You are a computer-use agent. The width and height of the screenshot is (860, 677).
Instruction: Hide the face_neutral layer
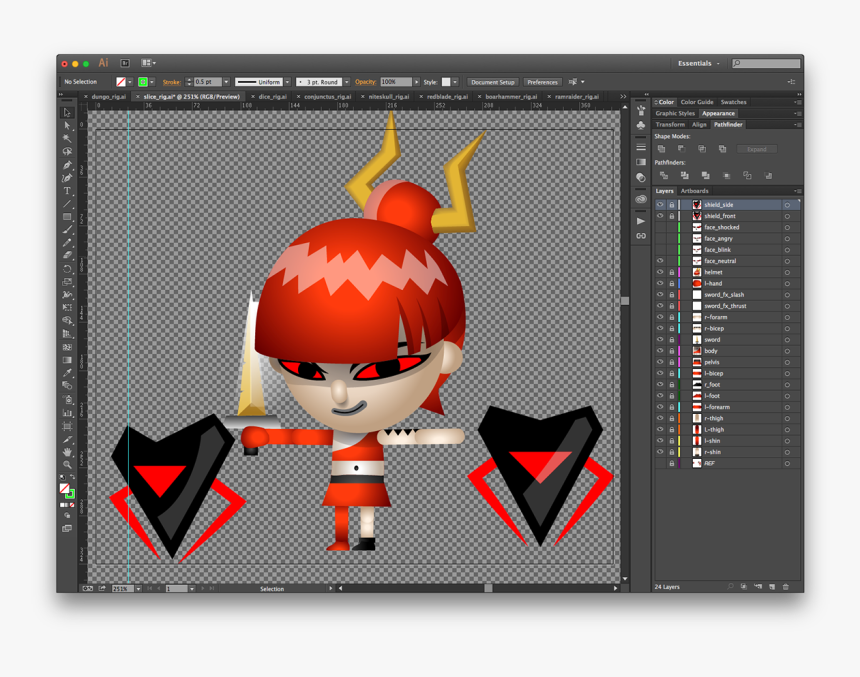pyautogui.click(x=660, y=261)
